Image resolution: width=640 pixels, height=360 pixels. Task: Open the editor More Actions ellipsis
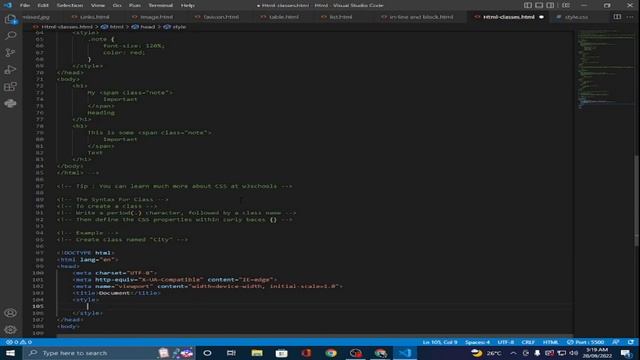click(x=630, y=17)
